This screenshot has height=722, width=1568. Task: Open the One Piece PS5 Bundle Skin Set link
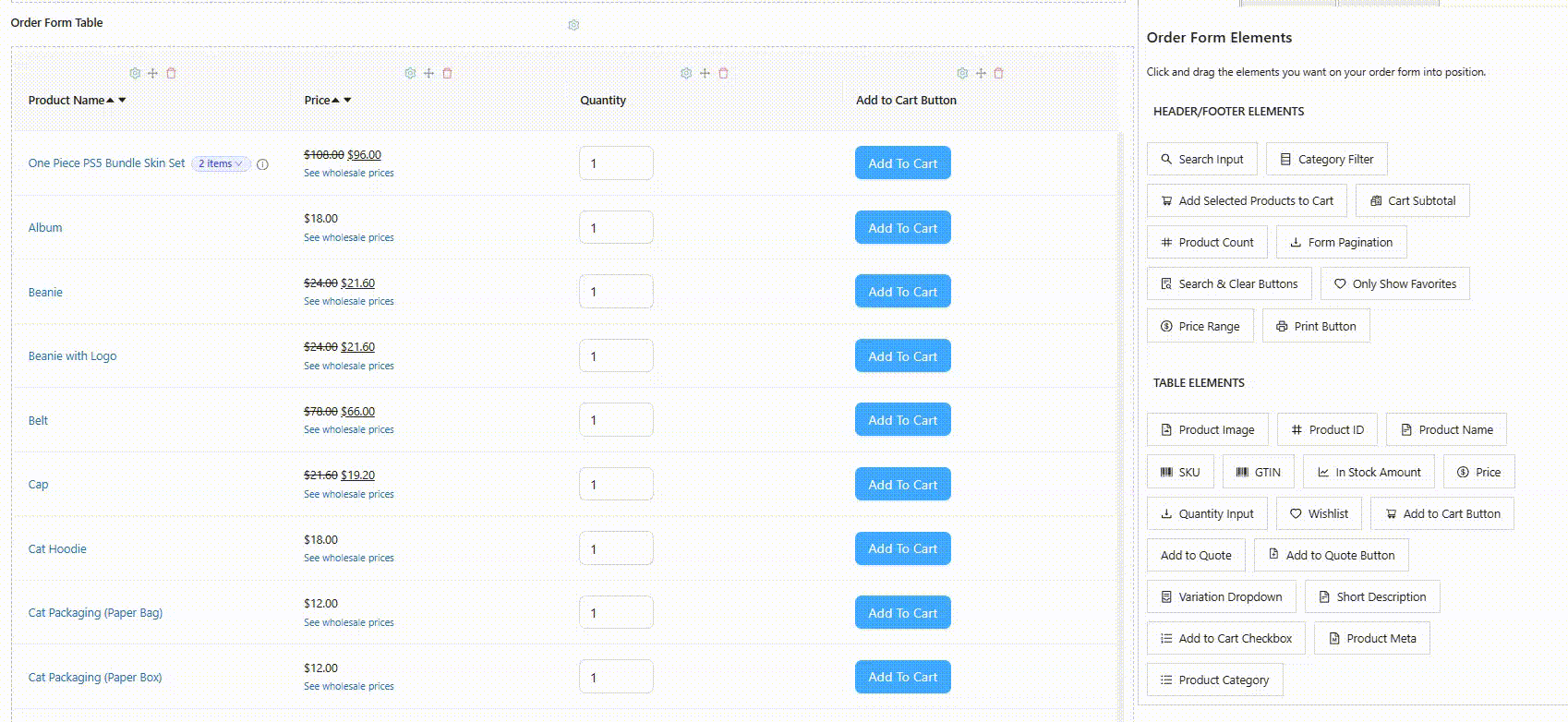(106, 163)
